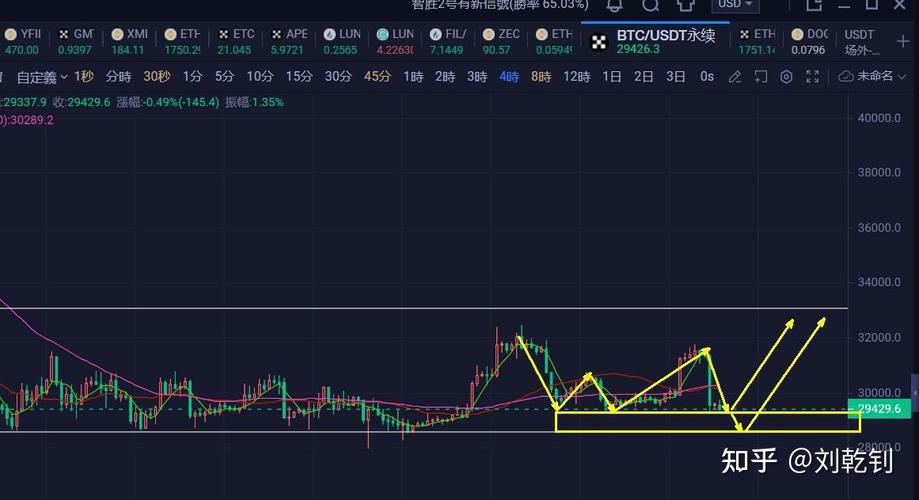Screen dimensions: 919x500
Task: Click the 29429.6 current price label
Action: 879,409
